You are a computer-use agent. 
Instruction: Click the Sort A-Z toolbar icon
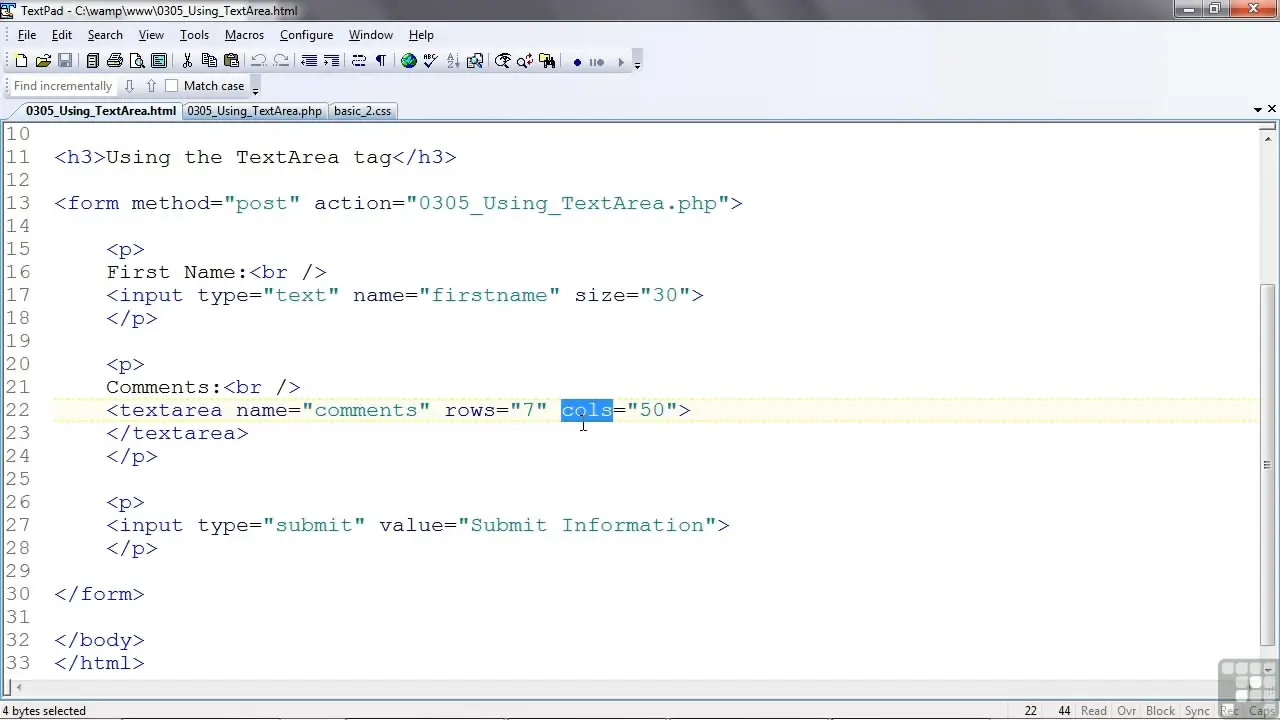pyautogui.click(x=453, y=61)
